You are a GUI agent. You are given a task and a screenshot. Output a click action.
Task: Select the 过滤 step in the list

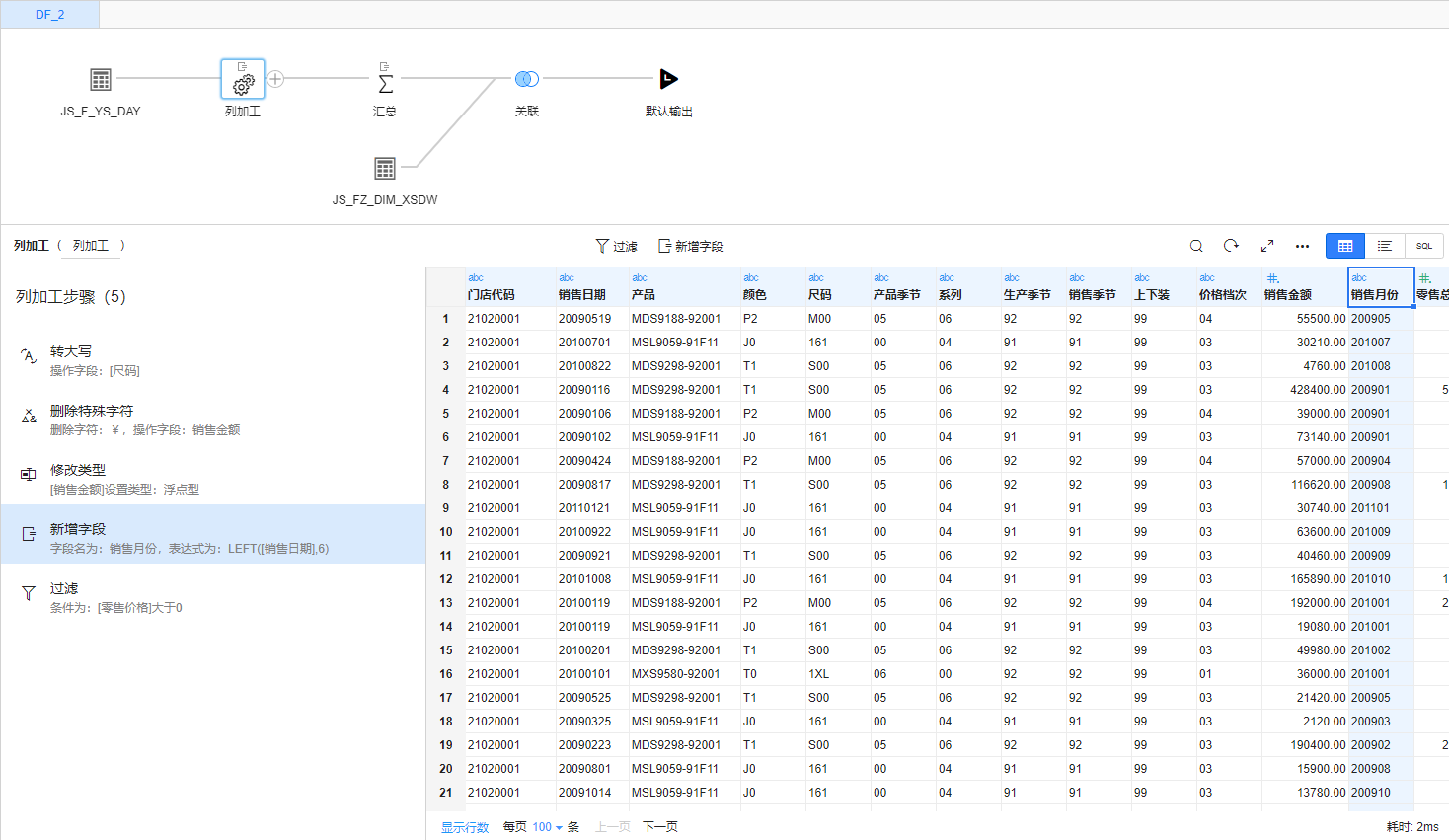(213, 597)
